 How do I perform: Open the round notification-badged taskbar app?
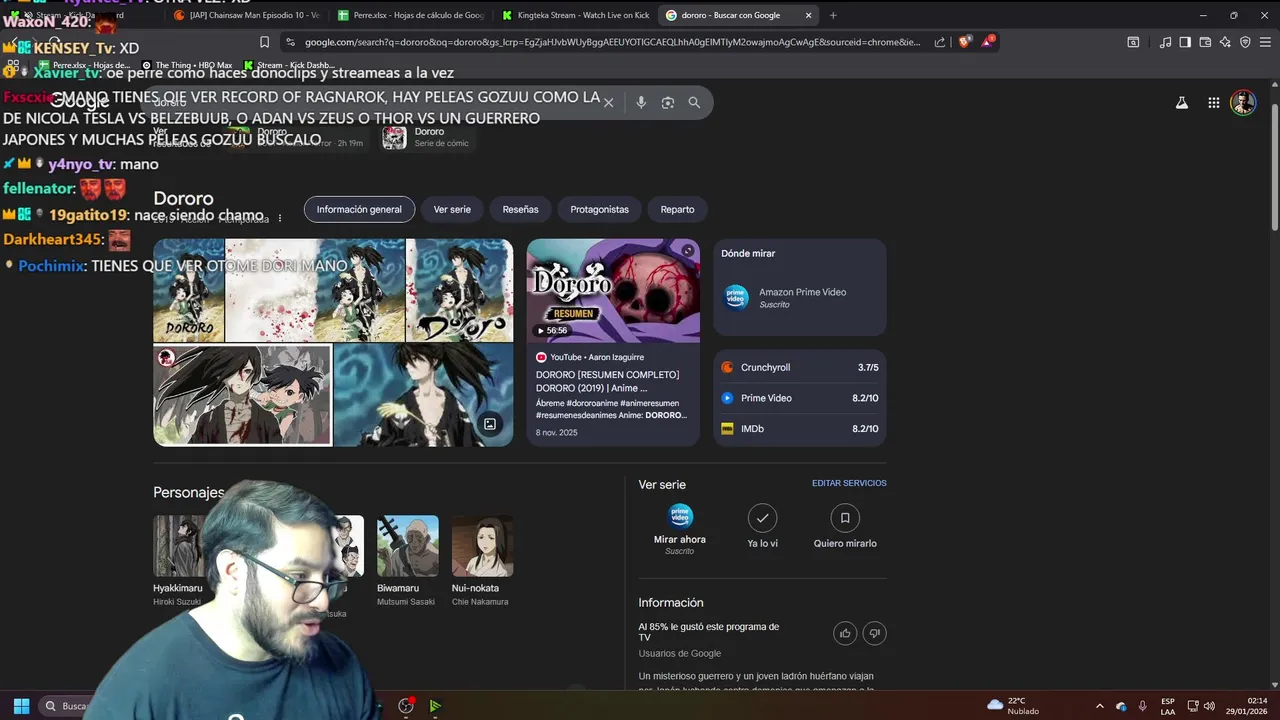(406, 706)
